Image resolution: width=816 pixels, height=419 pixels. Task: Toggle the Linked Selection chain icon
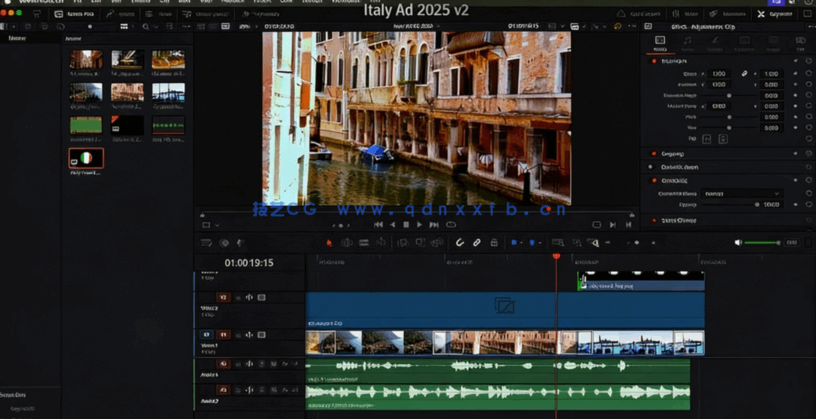point(477,243)
